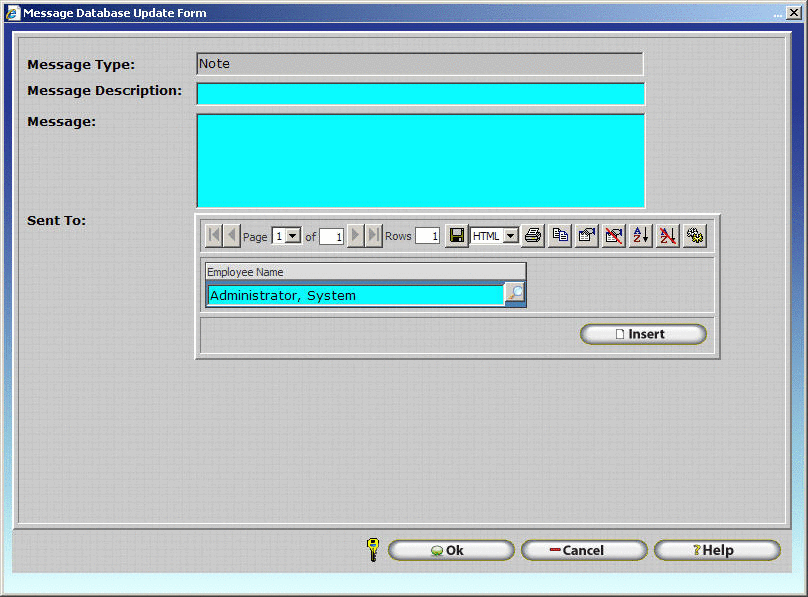The width and height of the screenshot is (808, 597).
Task: Click into the Message Description field
Action: coord(420,94)
